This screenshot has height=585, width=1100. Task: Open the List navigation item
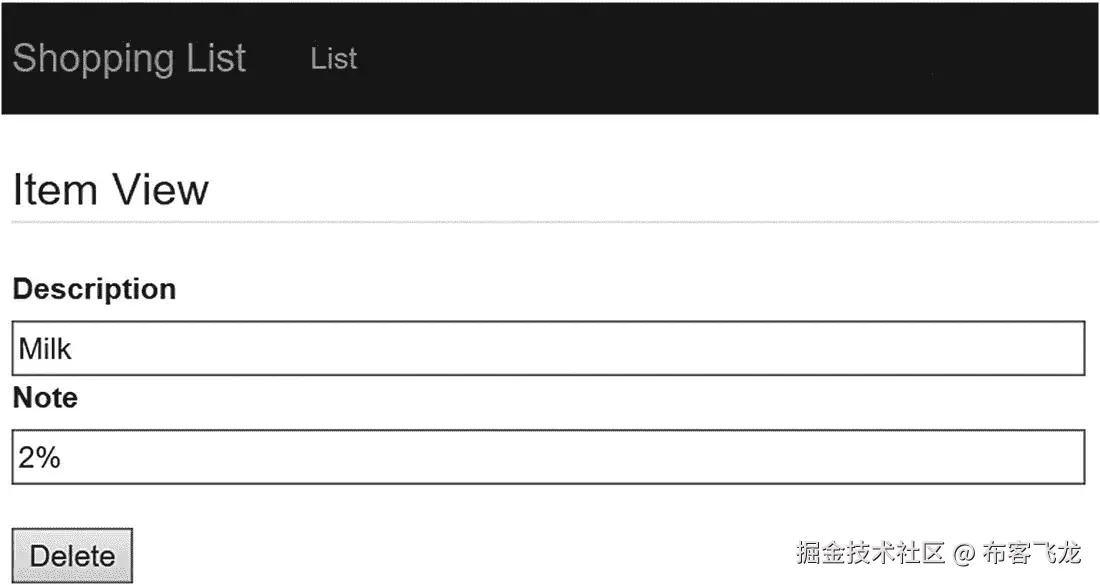coord(333,59)
